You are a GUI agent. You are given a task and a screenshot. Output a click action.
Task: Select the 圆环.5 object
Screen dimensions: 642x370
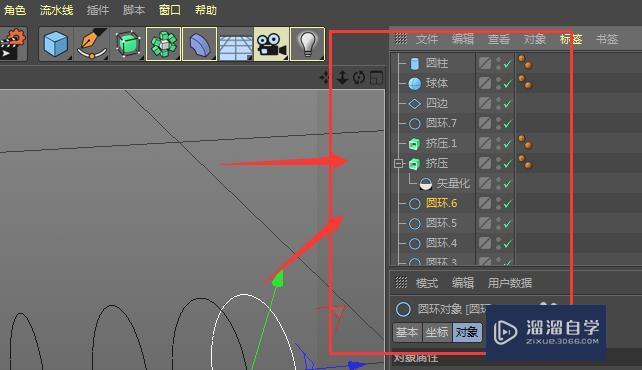click(441, 223)
